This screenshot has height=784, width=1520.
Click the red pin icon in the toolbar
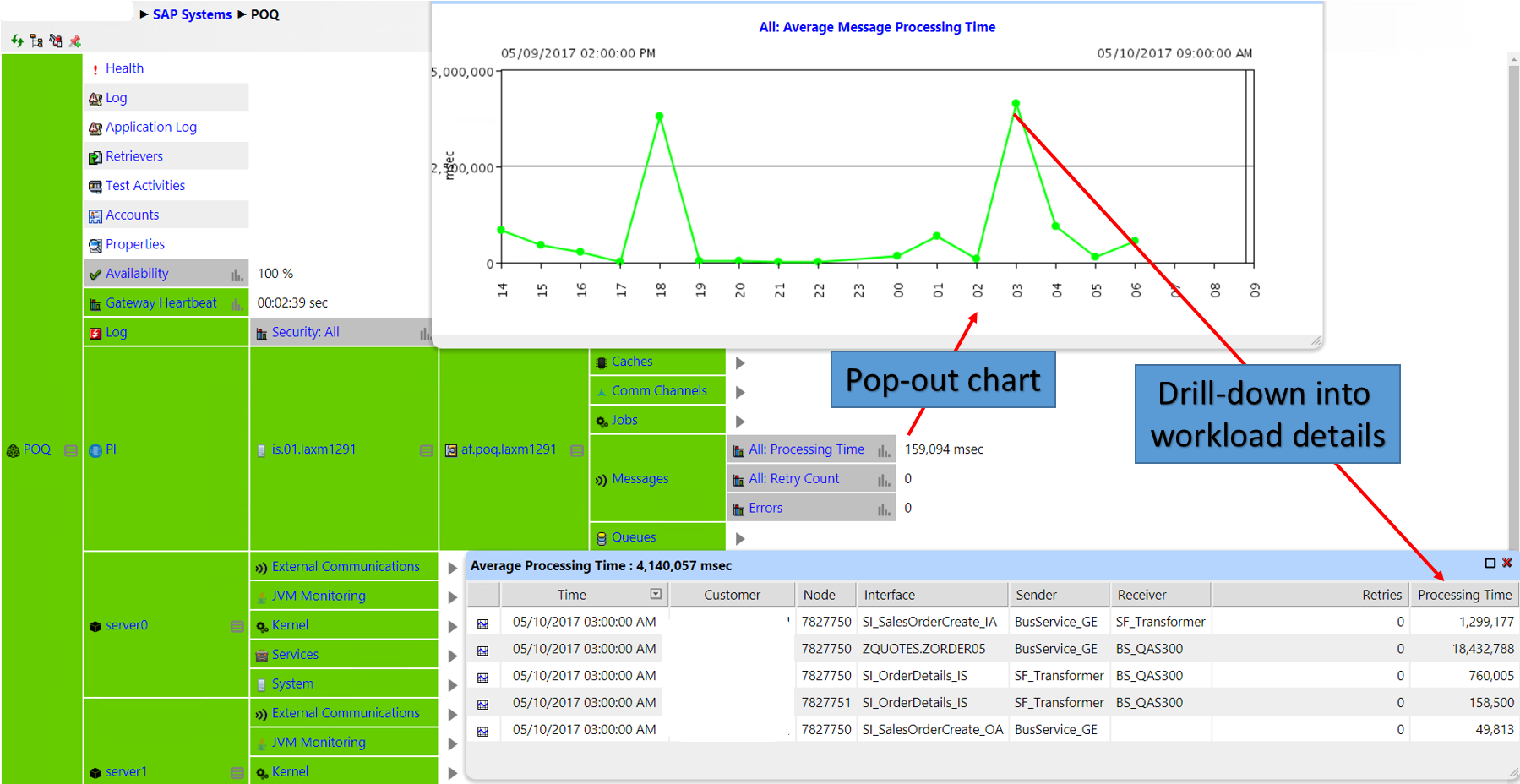pos(74,41)
